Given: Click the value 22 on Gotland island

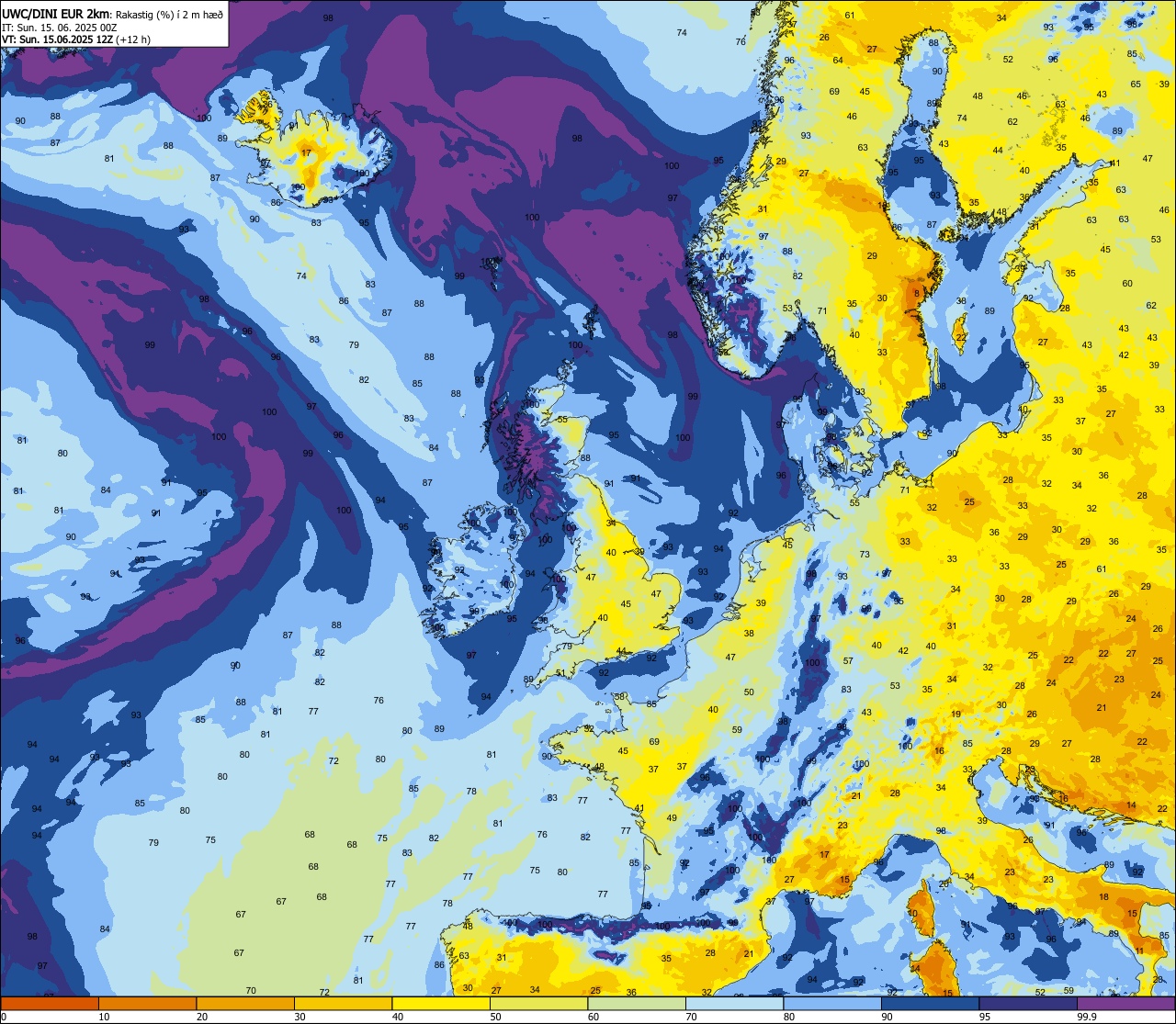Looking at the screenshot, I should (960, 337).
